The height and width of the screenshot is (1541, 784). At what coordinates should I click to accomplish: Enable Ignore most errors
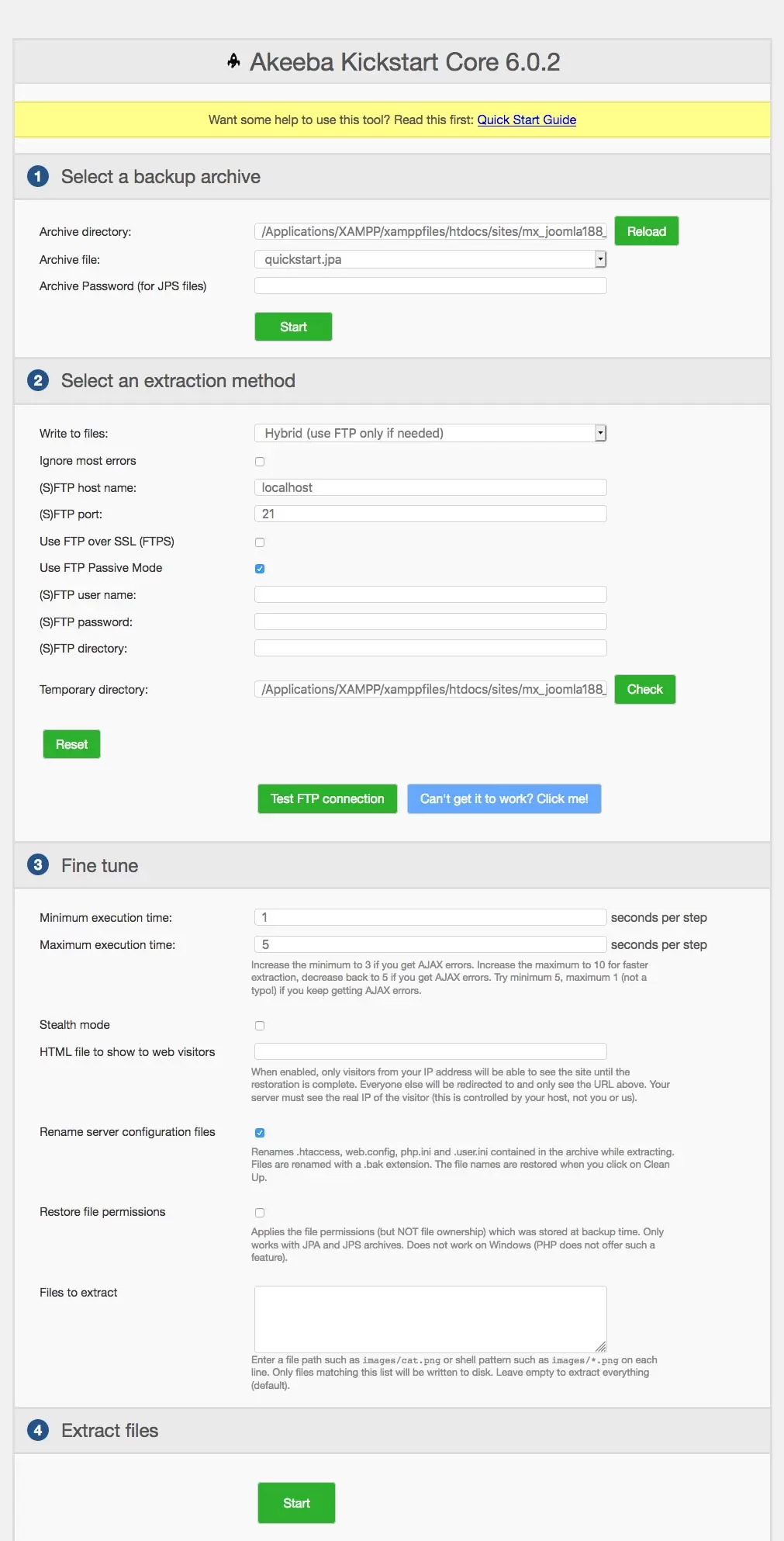260,461
